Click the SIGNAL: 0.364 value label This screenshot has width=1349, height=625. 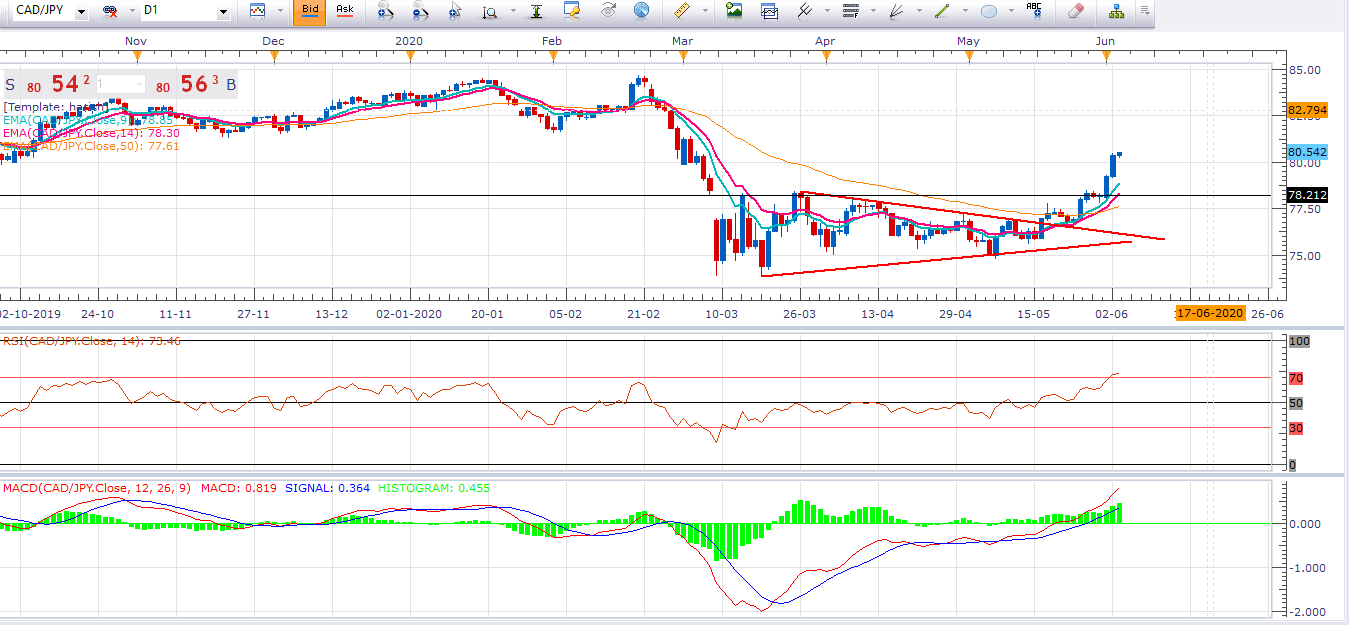click(328, 488)
